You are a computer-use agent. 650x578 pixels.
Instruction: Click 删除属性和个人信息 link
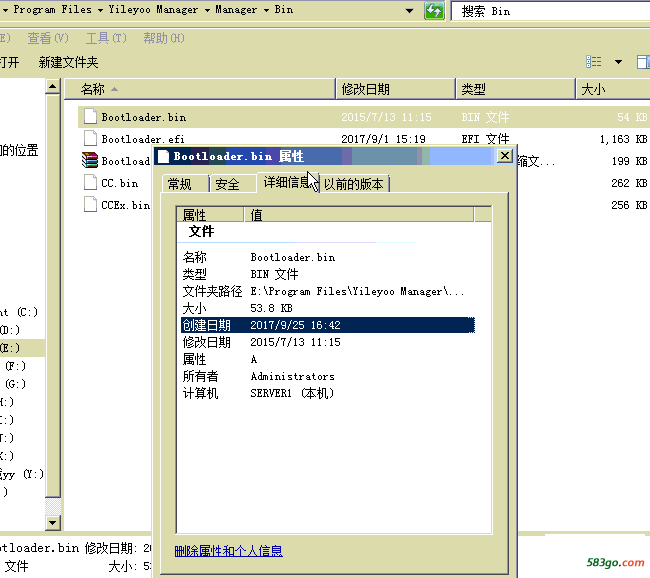tap(228, 551)
